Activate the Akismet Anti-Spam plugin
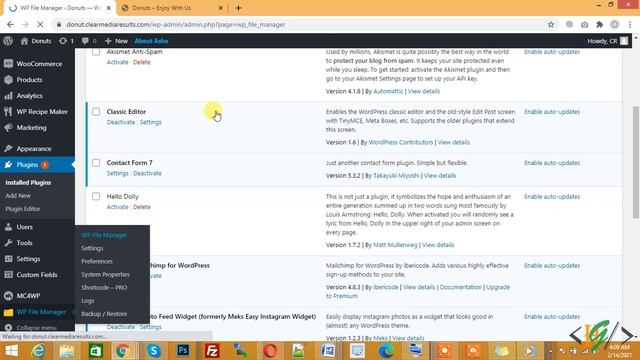 point(118,62)
